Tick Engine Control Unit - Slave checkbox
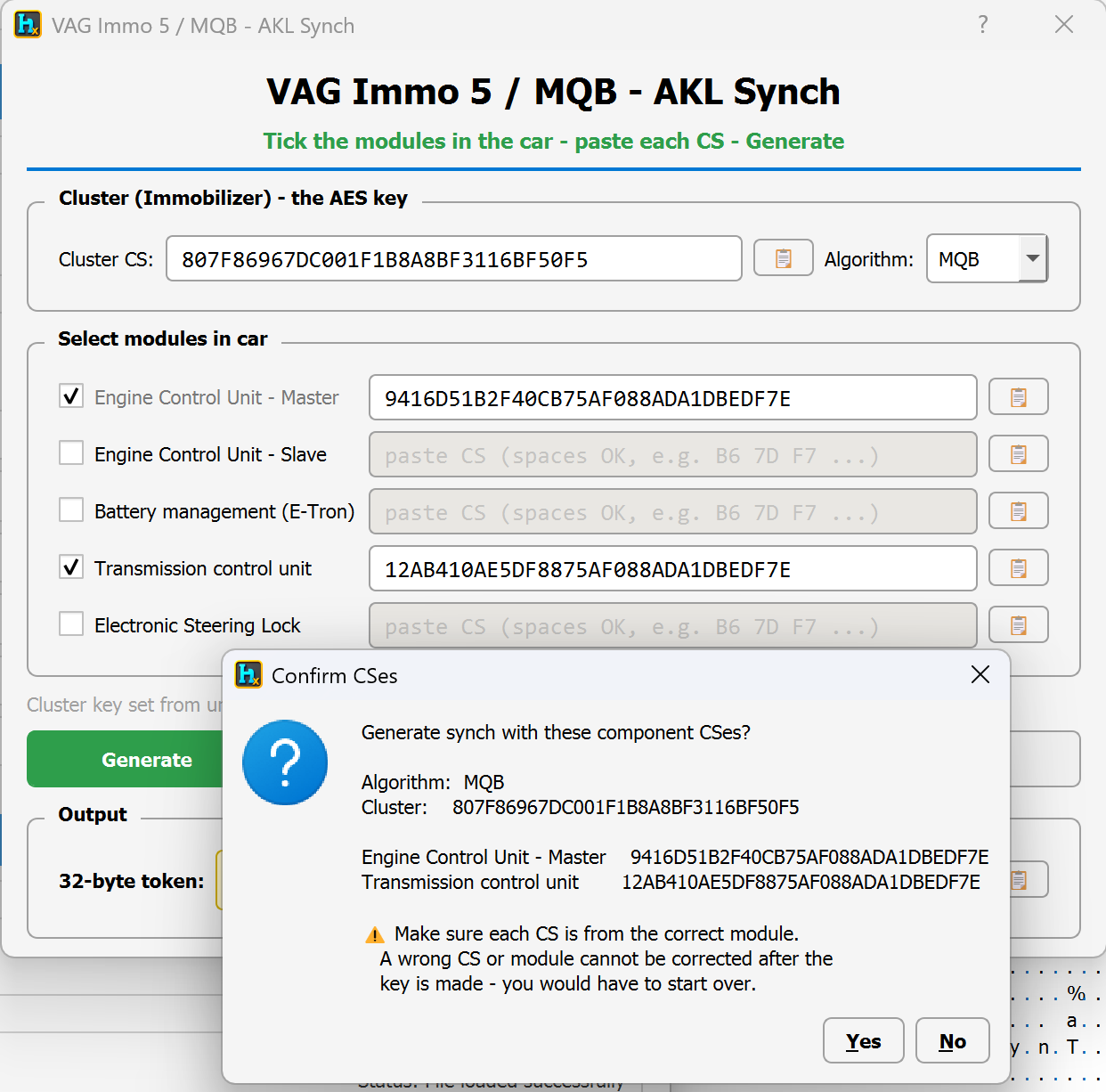 (71, 452)
